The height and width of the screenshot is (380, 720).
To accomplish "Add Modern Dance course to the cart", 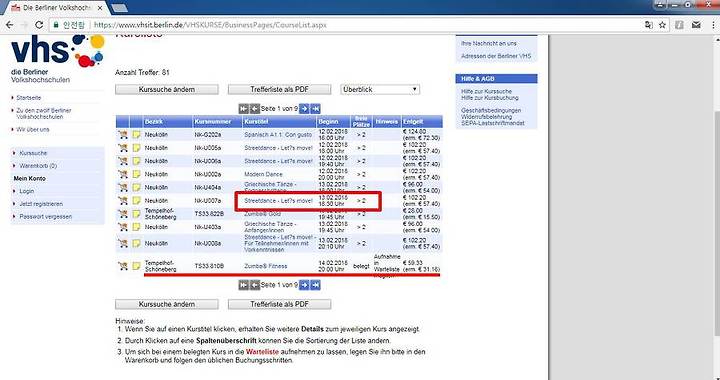I will 123,174.
